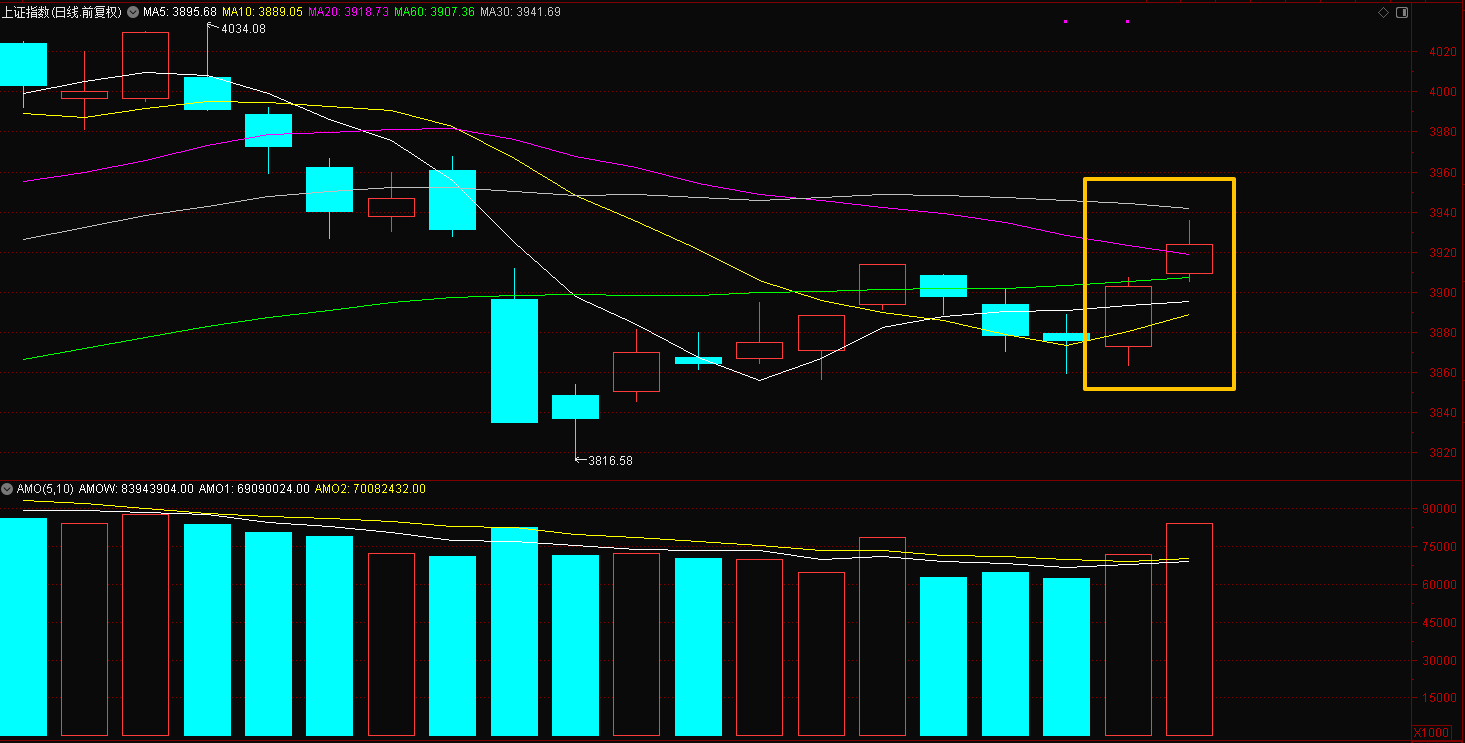Click the diamond marker icon at top right
This screenshot has width=1465, height=743.
point(1383,12)
